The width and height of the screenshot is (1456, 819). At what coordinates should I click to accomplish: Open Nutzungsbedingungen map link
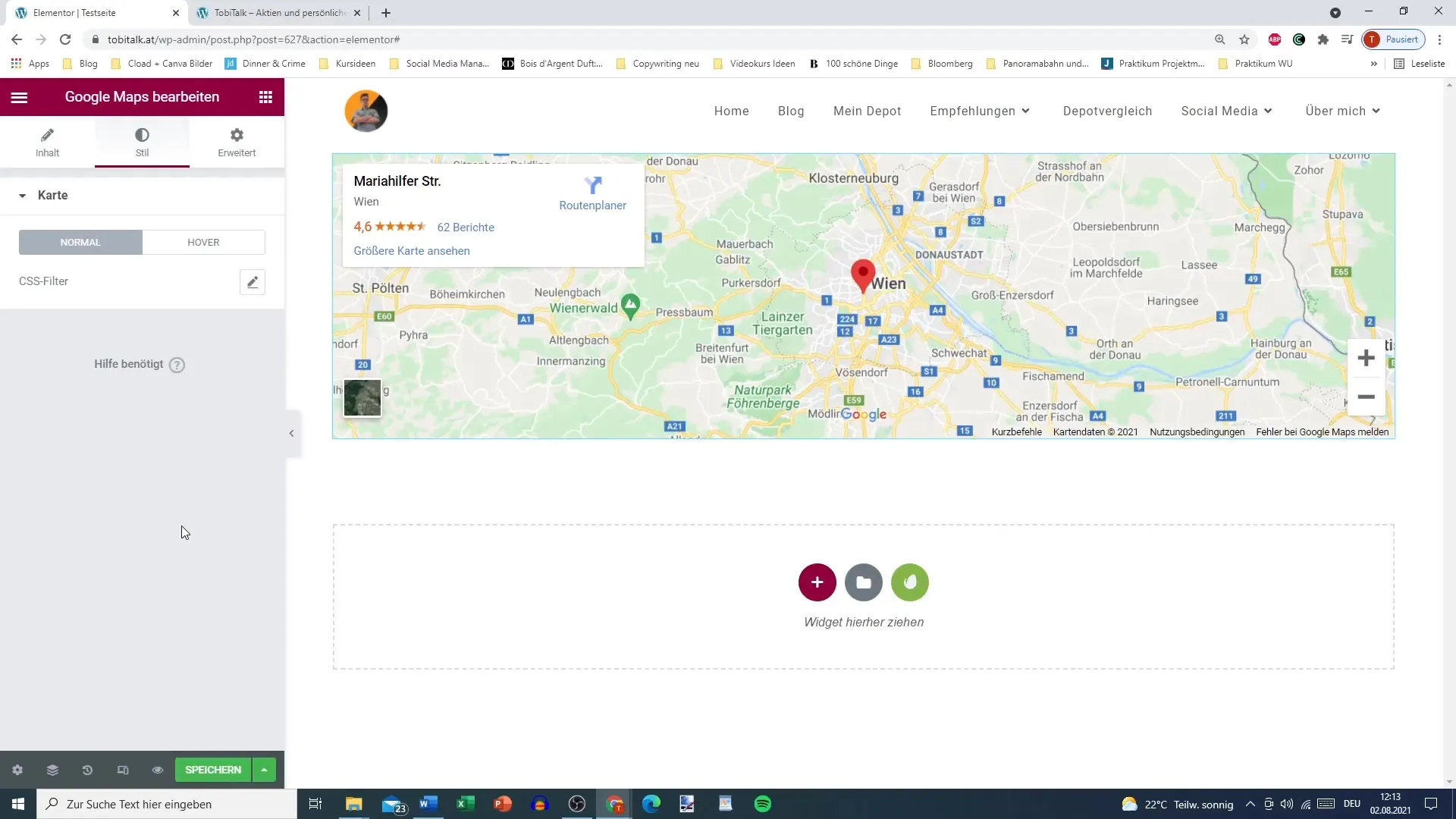pos(1197,432)
